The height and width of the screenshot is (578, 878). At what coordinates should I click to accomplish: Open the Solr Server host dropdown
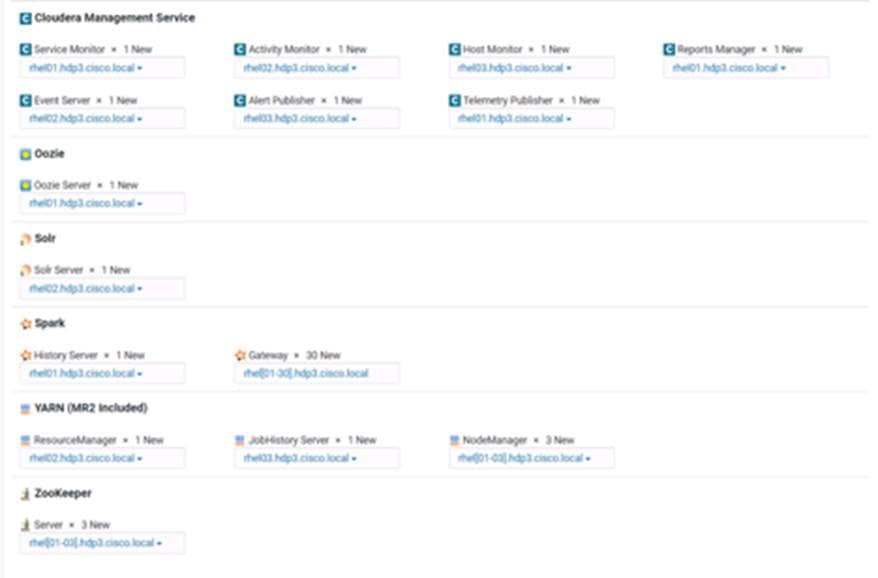[x=102, y=288]
